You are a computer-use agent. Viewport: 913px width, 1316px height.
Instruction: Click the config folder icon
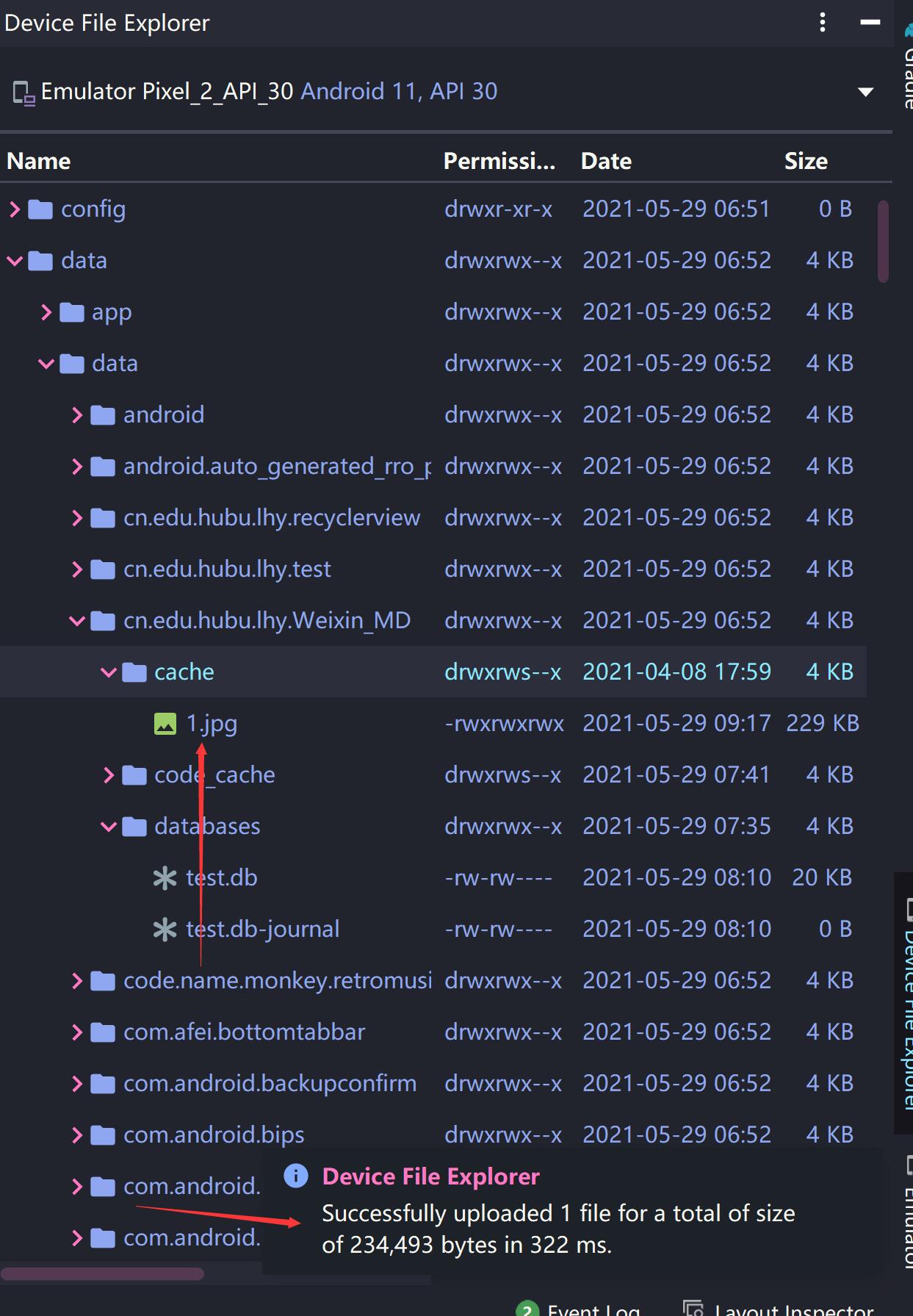[x=40, y=210]
